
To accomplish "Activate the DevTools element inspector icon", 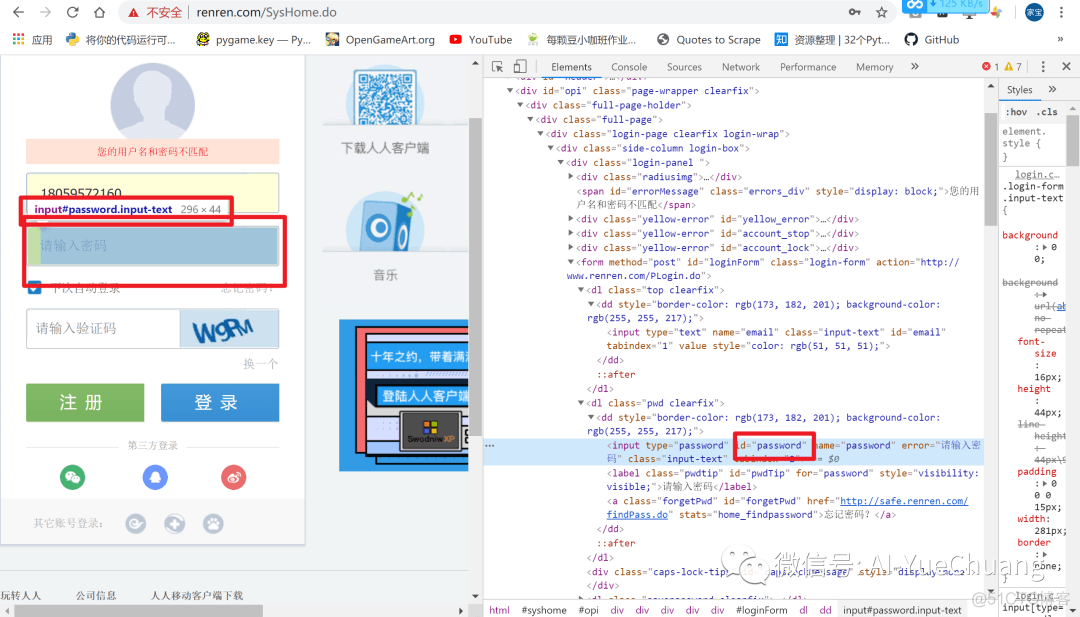I will click(x=497, y=67).
